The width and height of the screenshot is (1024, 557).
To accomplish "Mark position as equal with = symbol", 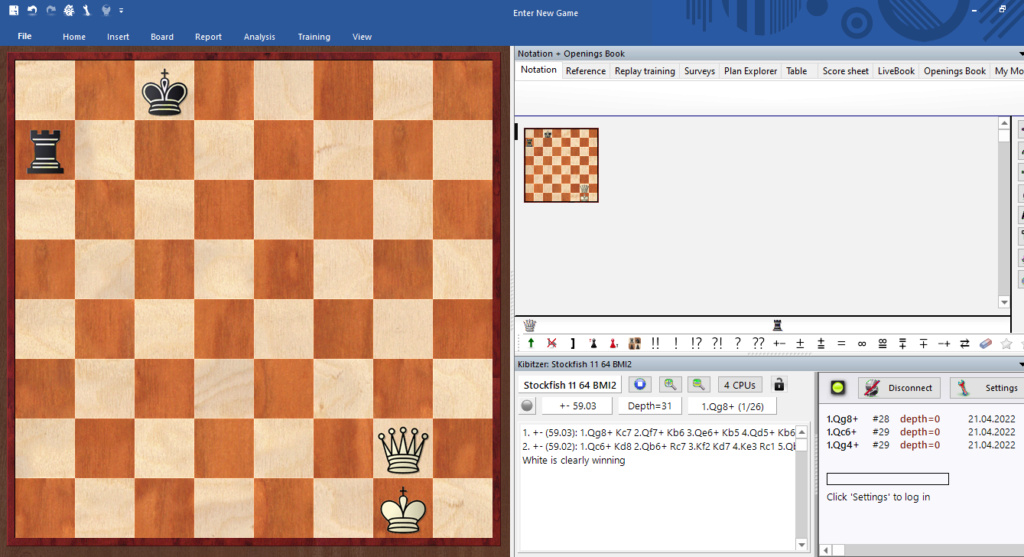I will (x=841, y=343).
